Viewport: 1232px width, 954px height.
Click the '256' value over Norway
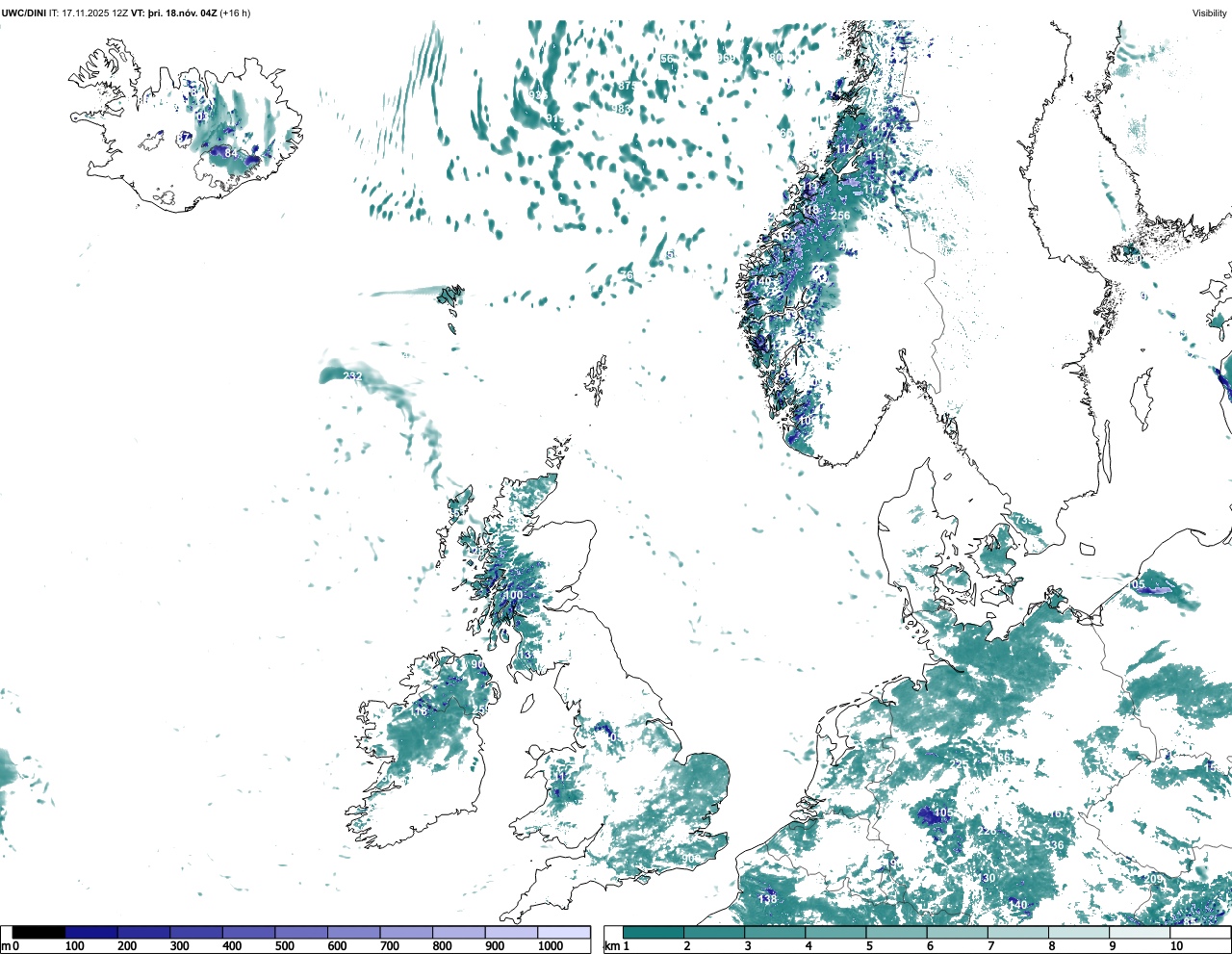pyautogui.click(x=840, y=216)
